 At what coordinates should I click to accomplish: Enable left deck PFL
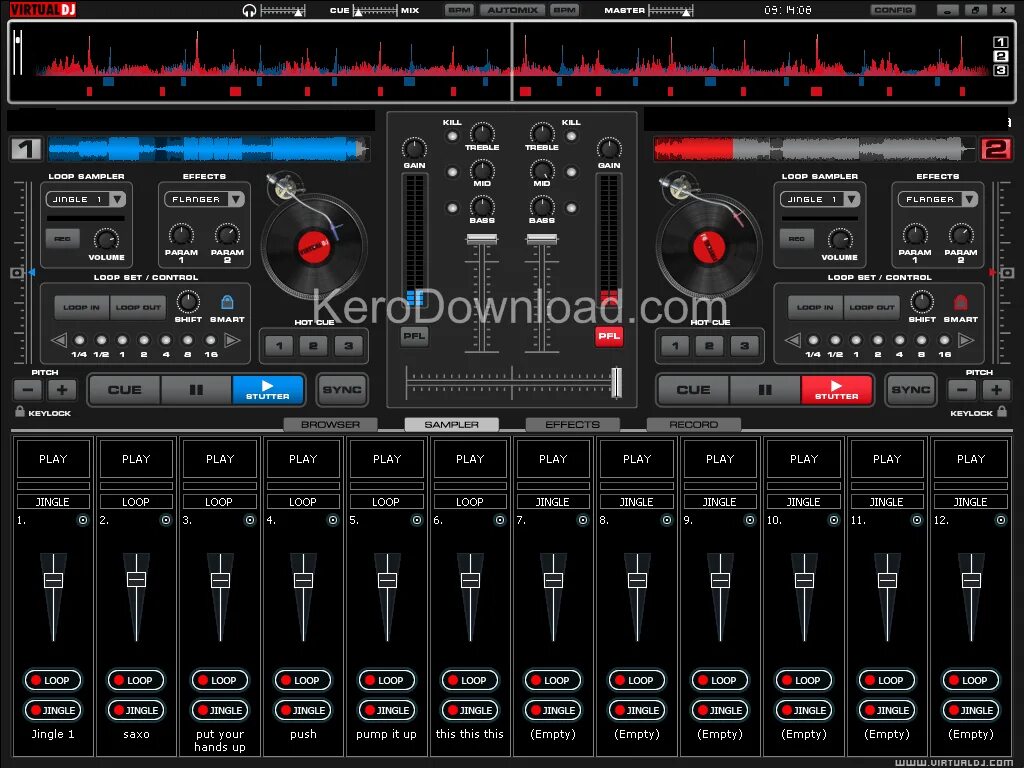coord(414,336)
